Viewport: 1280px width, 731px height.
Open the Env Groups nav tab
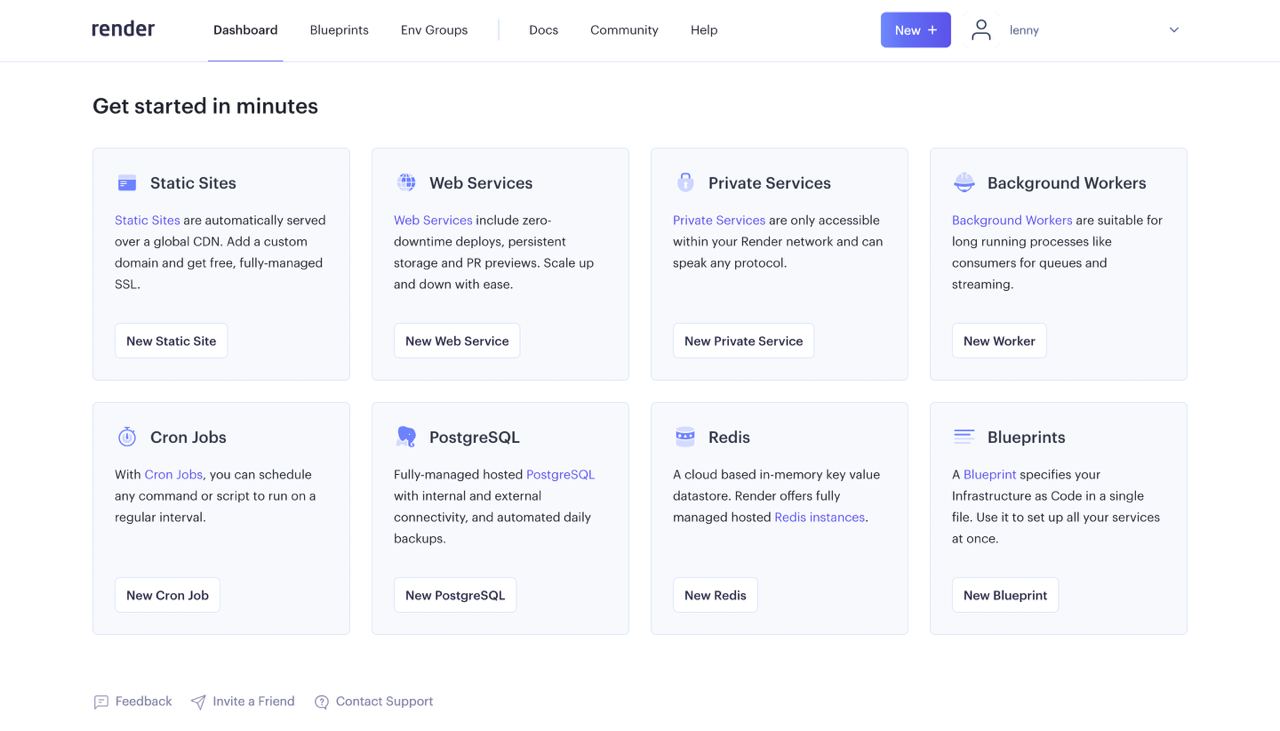[x=434, y=30]
